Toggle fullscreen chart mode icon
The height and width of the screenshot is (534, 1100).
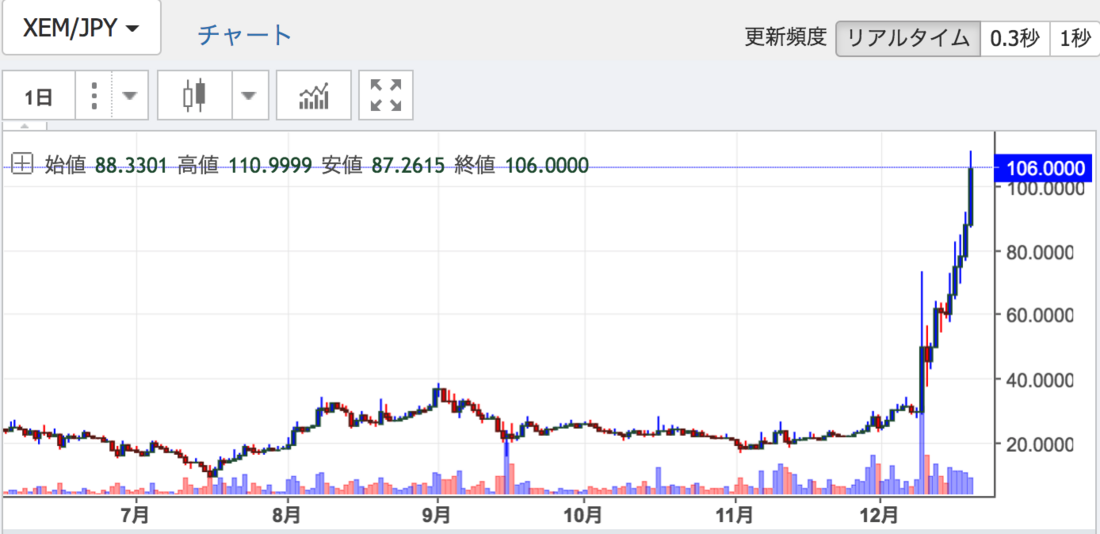386,95
